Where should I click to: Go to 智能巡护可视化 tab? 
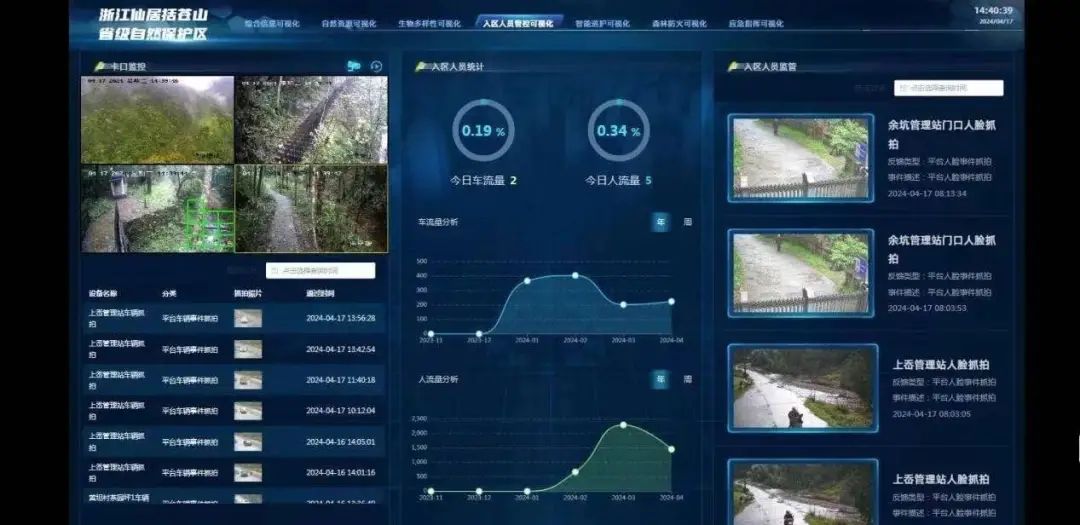click(x=603, y=23)
